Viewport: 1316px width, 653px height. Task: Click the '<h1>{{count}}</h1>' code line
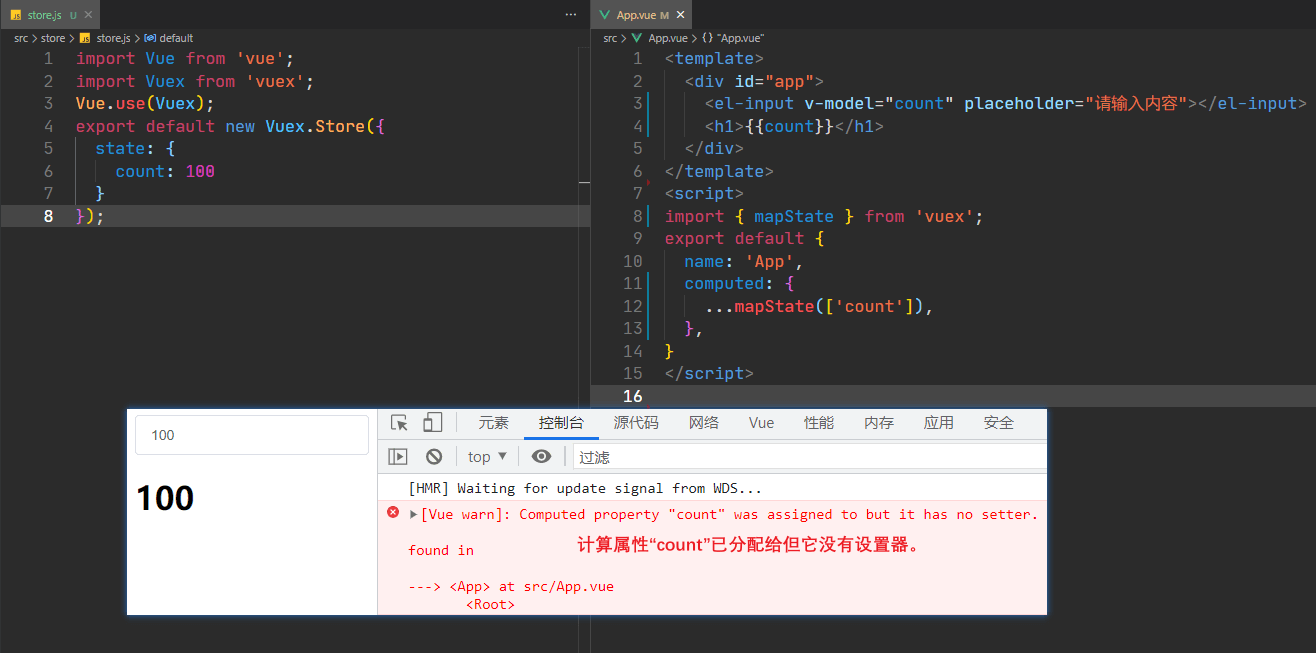pyautogui.click(x=794, y=126)
